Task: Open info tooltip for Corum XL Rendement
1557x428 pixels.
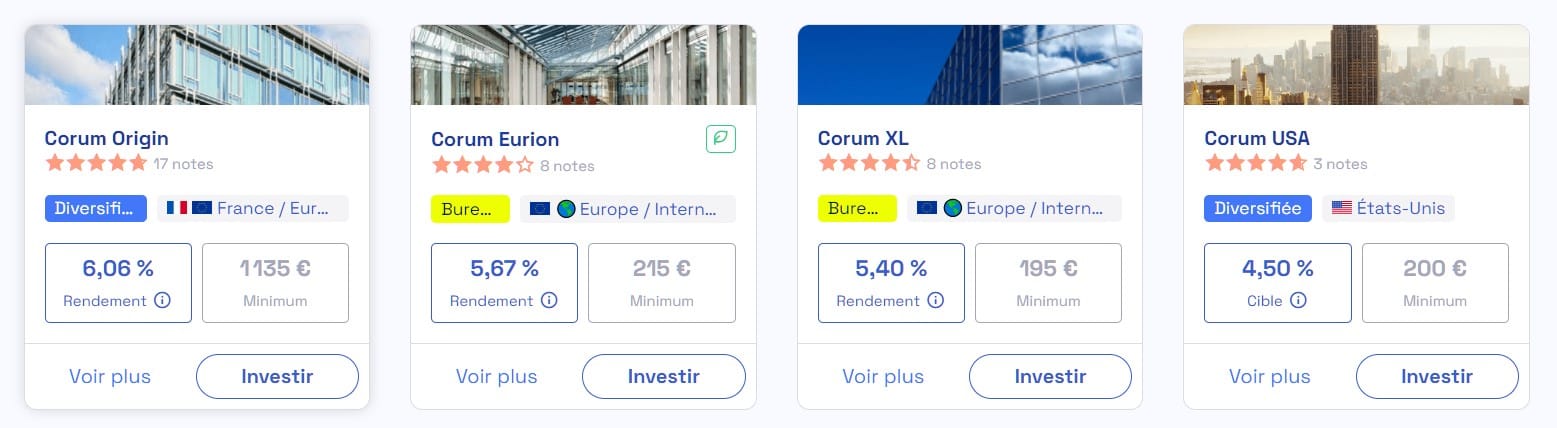Action: tap(936, 300)
